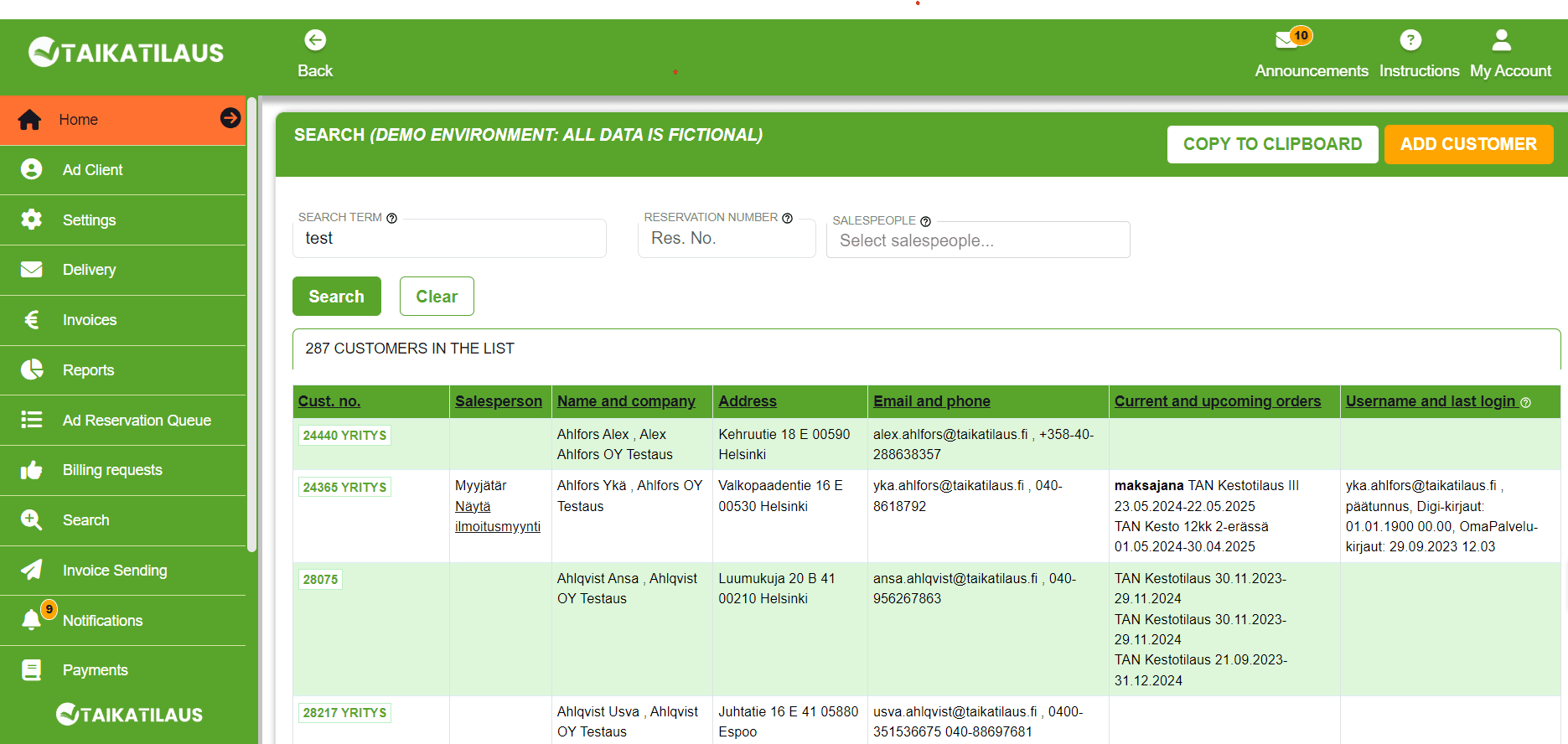This screenshot has height=744, width=1568.
Task: Click Copy to Clipboard button
Action: pyautogui.click(x=1272, y=144)
